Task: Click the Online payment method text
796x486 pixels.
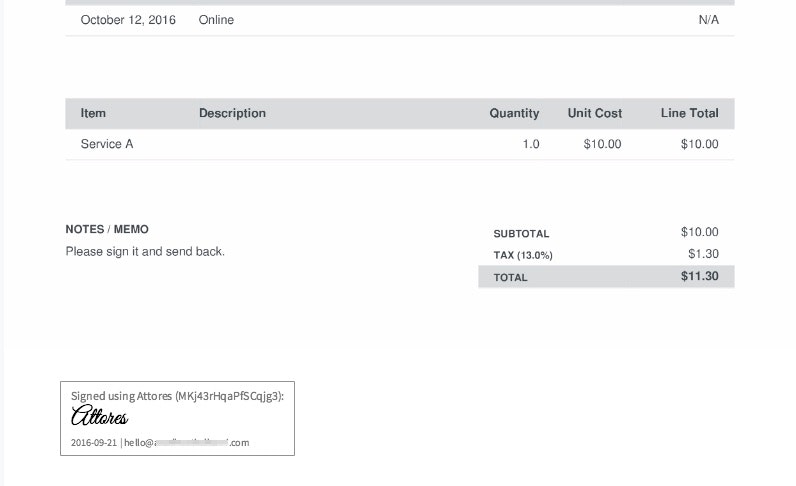Action: pos(216,20)
